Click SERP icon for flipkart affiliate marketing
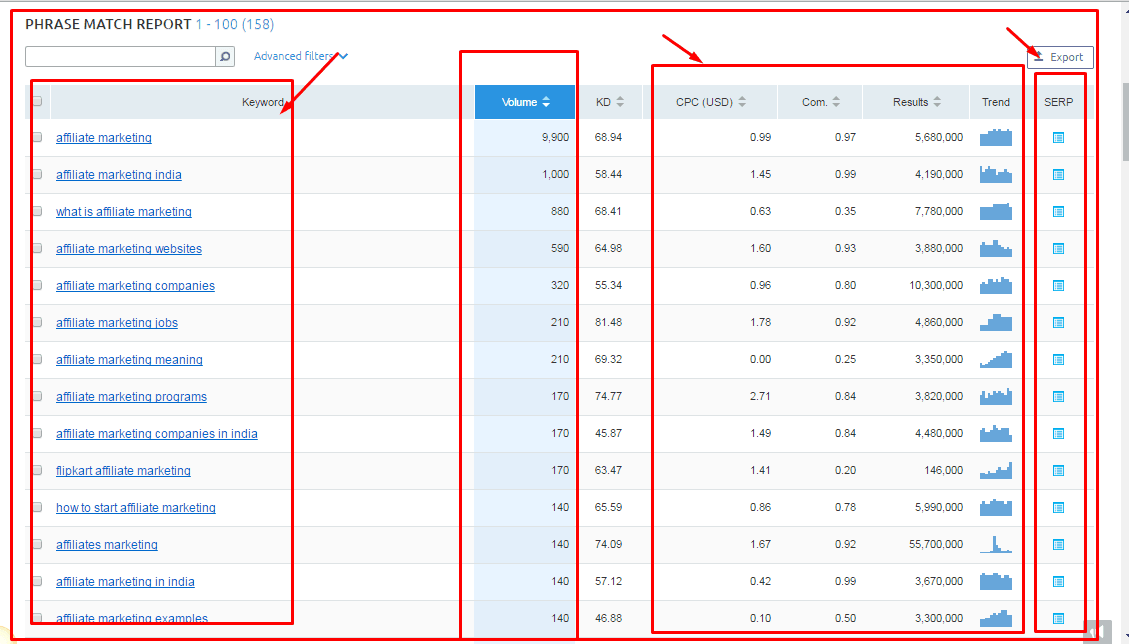 point(1058,471)
